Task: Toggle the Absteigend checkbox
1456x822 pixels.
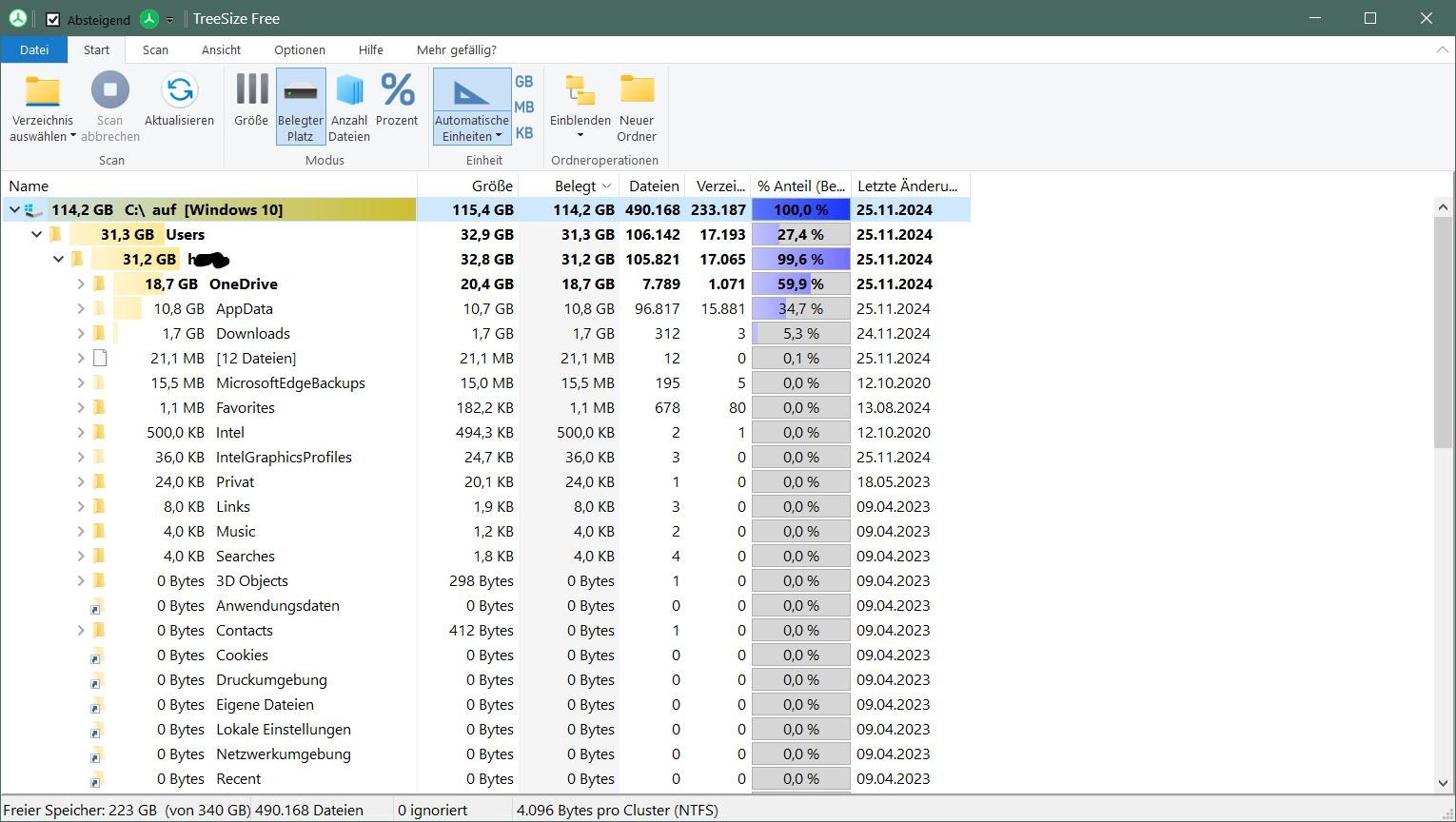Action: (x=53, y=19)
